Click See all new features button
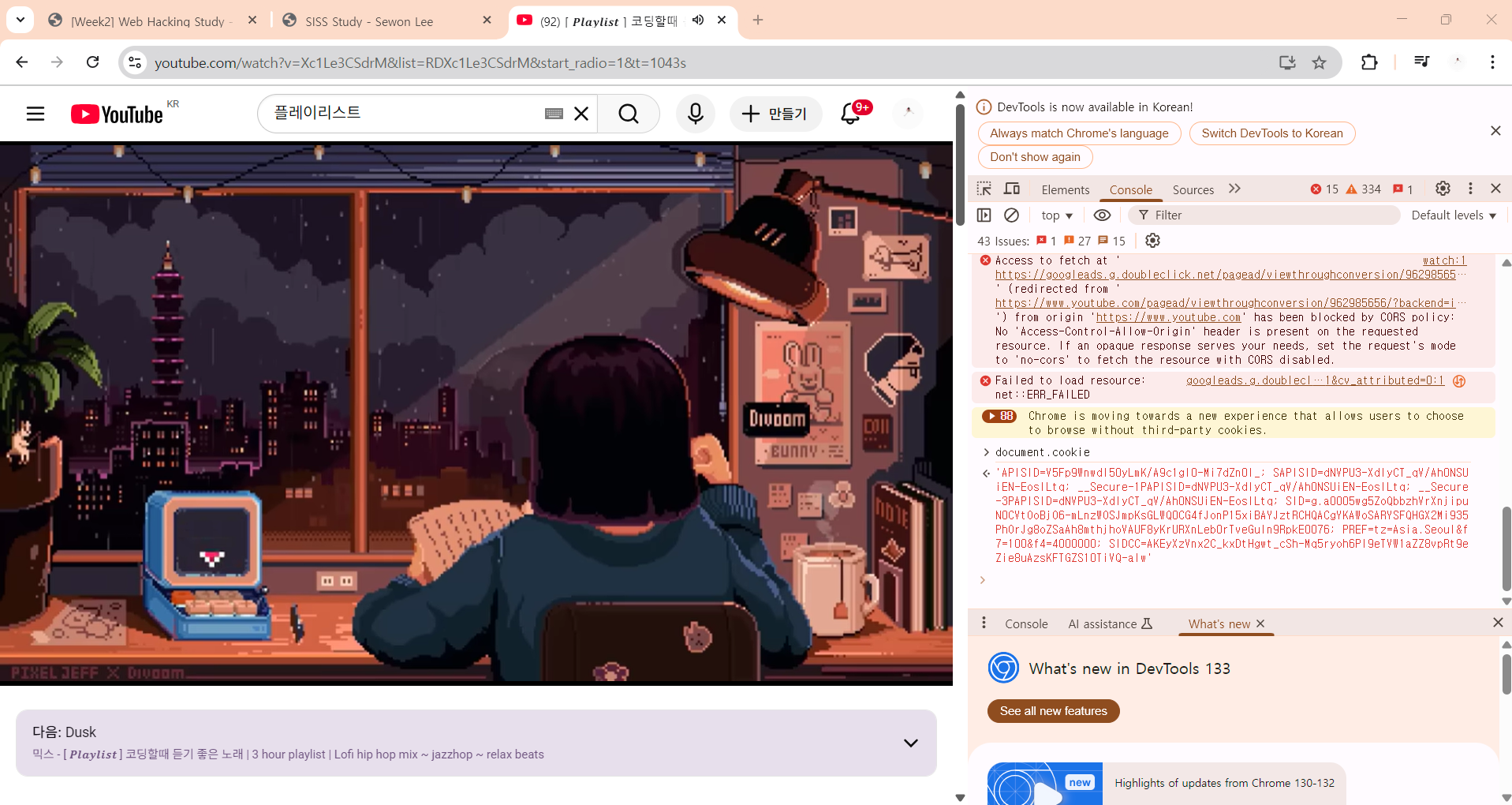The width and height of the screenshot is (1512, 805). tap(1053, 711)
